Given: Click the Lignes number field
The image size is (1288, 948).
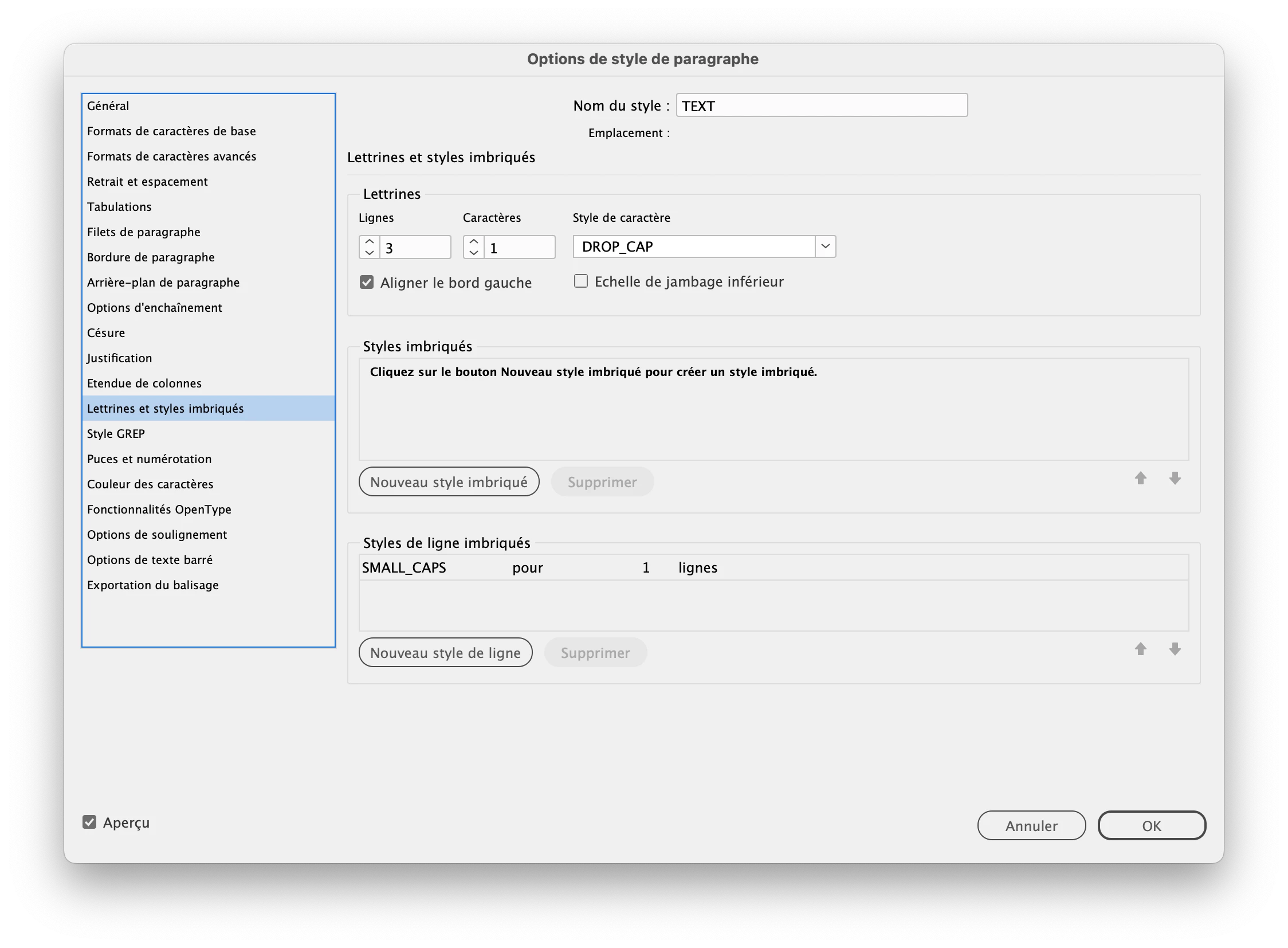Looking at the screenshot, I should click(415, 248).
